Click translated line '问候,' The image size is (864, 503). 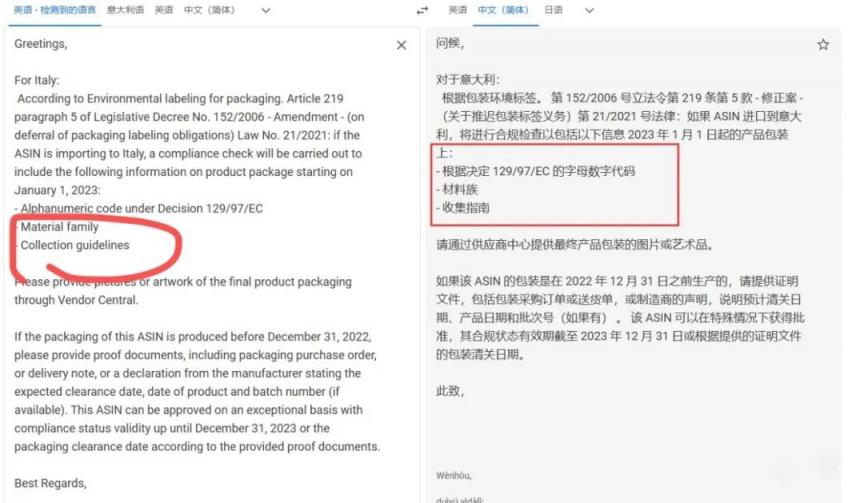pos(450,44)
